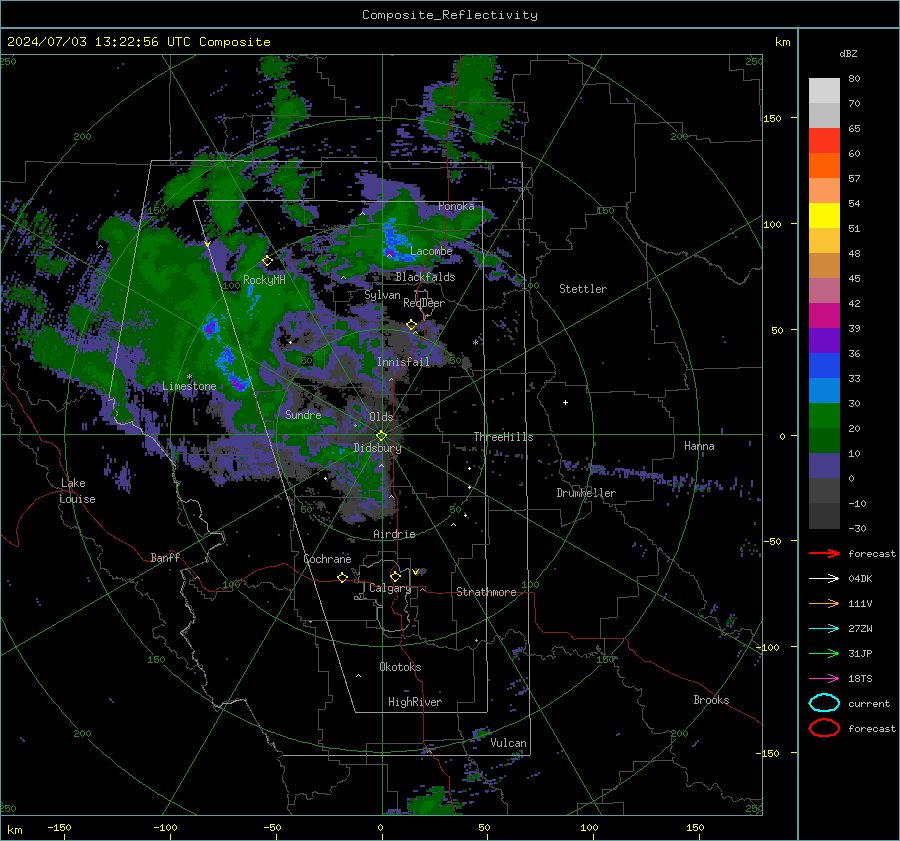This screenshot has width=900, height=841.
Task: Click the Drumheller town label
Action: click(x=586, y=493)
